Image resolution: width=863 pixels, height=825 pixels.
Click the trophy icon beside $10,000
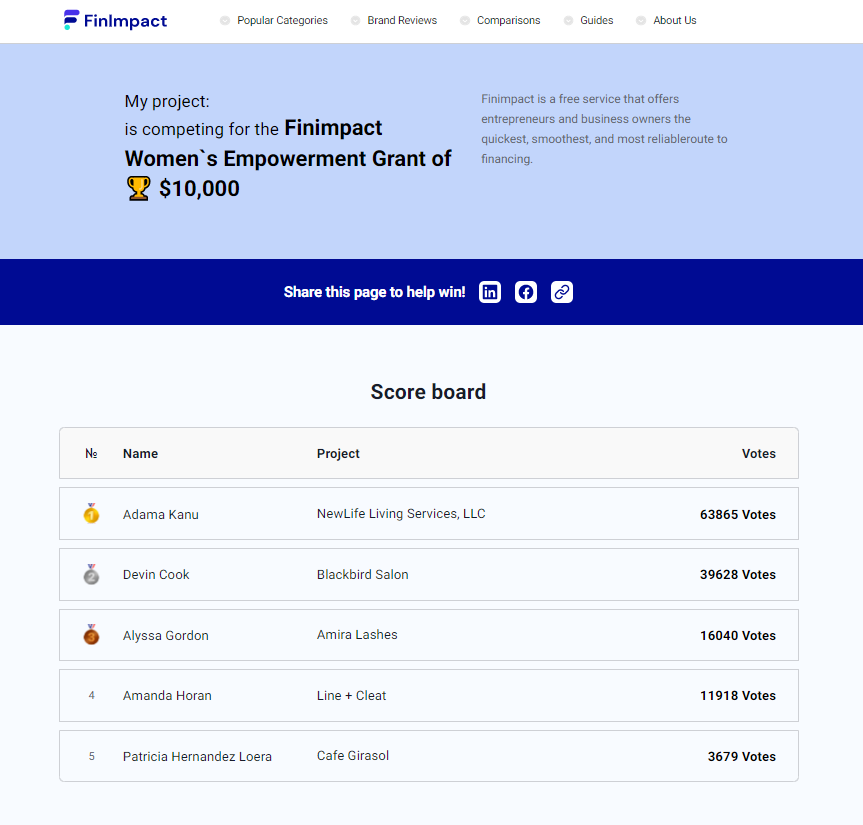[138, 188]
